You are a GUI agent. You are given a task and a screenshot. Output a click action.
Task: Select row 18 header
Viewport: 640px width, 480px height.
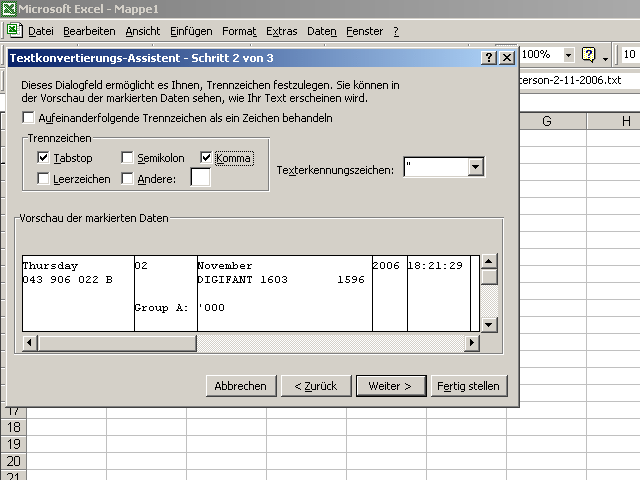(13, 427)
